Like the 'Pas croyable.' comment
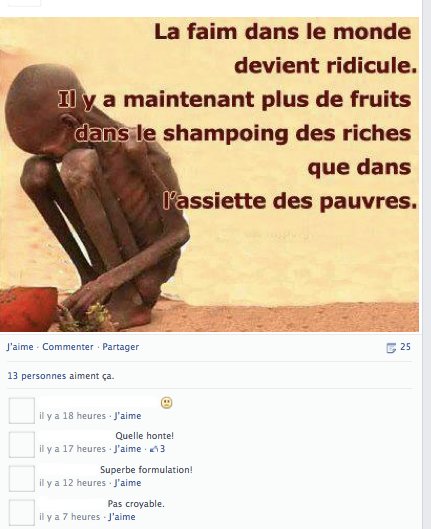 tap(122, 517)
